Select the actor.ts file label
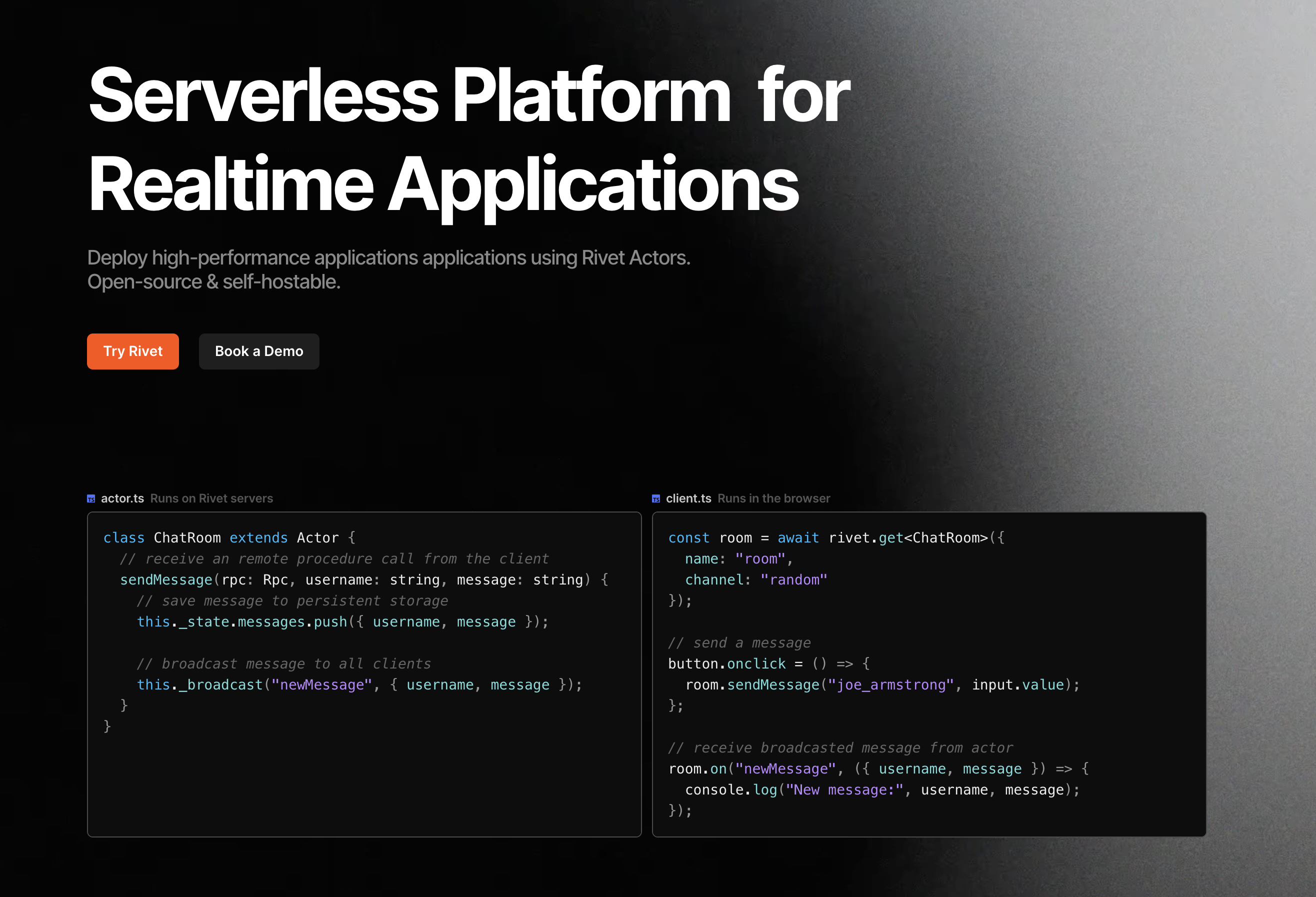The height and width of the screenshot is (897, 1316). [122, 498]
